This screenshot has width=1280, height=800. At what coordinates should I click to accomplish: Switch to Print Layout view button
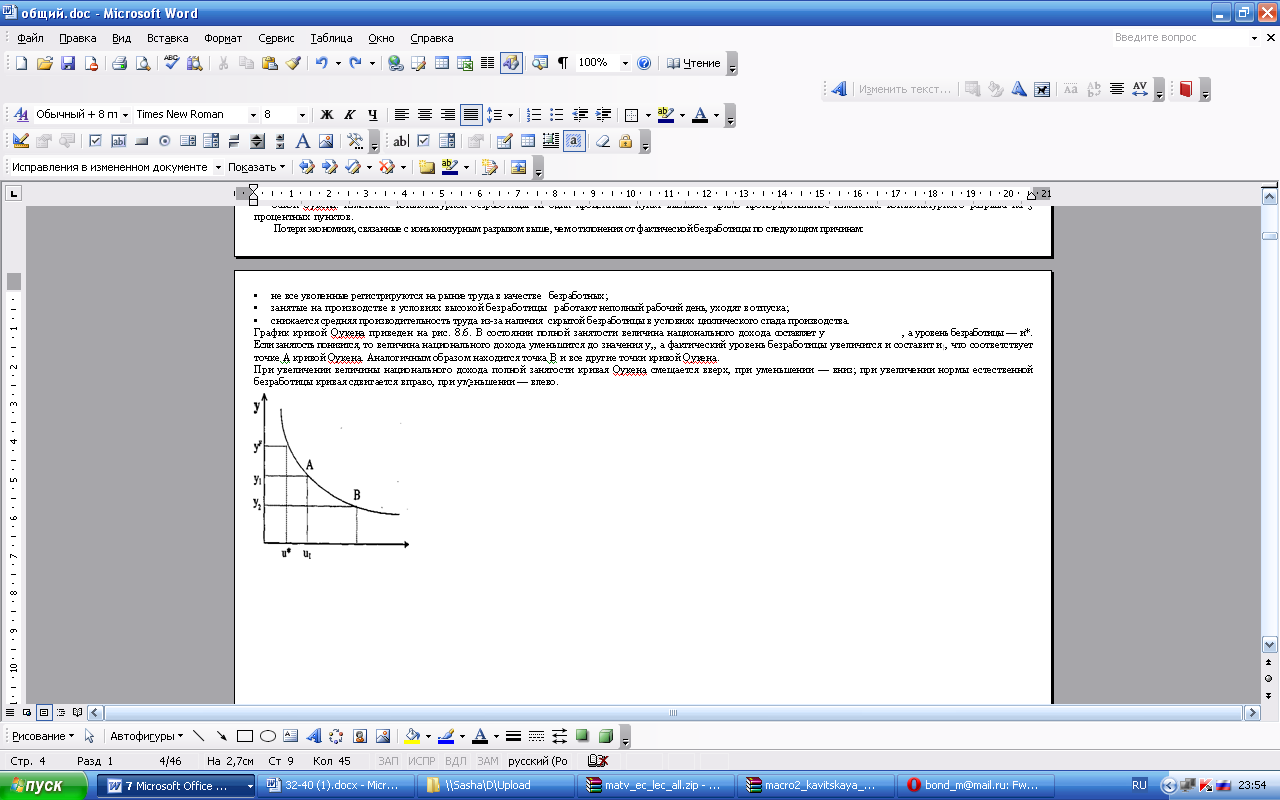tap(44, 713)
